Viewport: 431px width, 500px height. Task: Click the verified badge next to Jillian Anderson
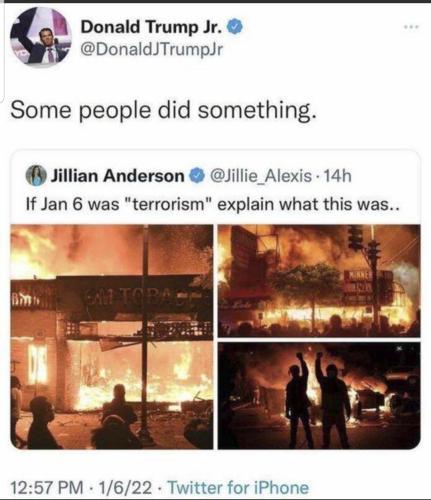coord(197,176)
